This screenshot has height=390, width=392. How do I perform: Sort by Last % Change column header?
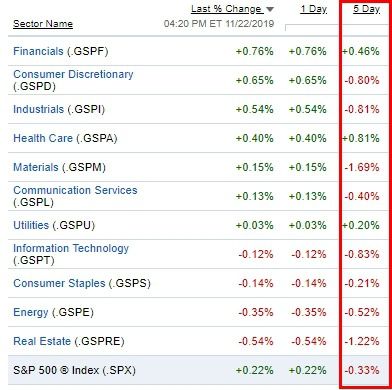click(x=227, y=9)
